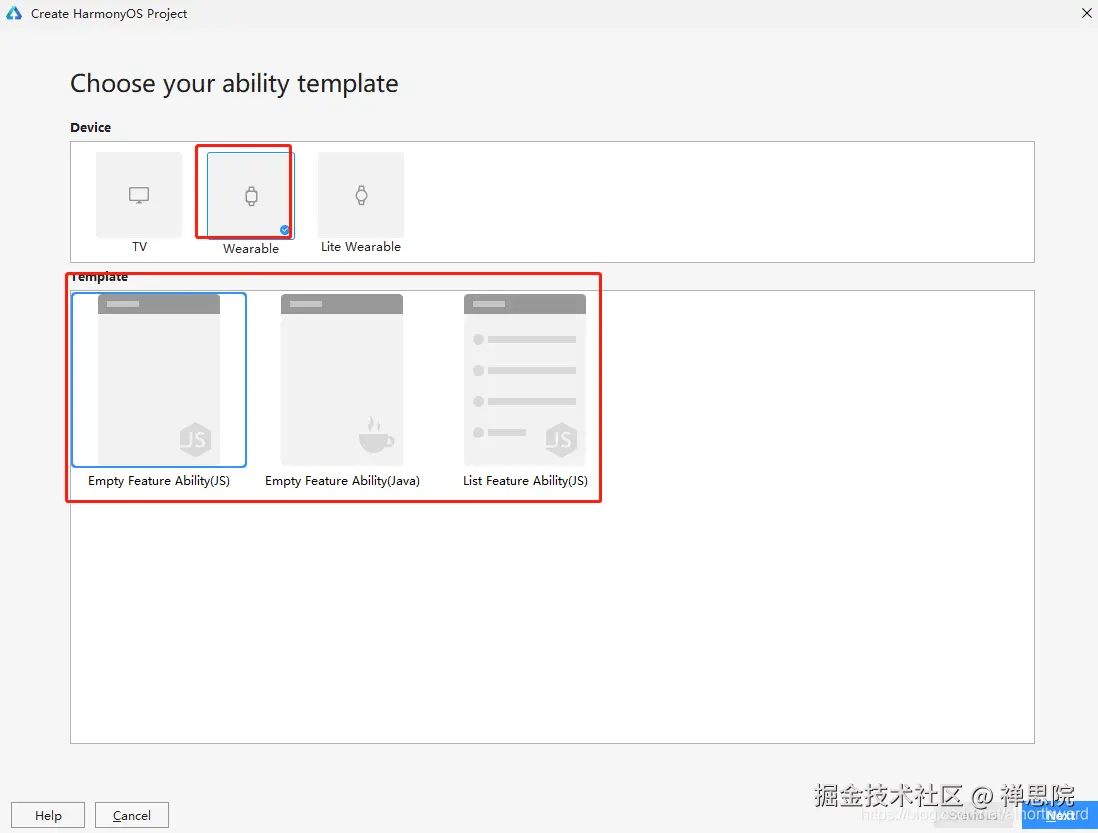Choose the List Feature Ability(JS) template
The image size is (1098, 833).
coord(524,380)
